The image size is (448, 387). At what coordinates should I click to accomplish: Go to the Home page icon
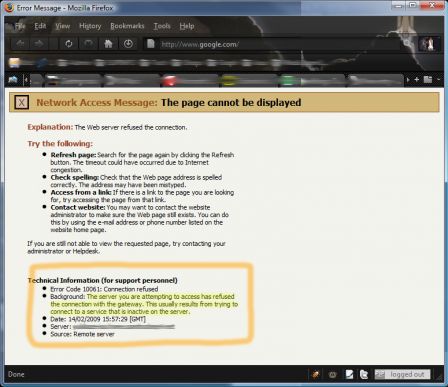(x=108, y=44)
